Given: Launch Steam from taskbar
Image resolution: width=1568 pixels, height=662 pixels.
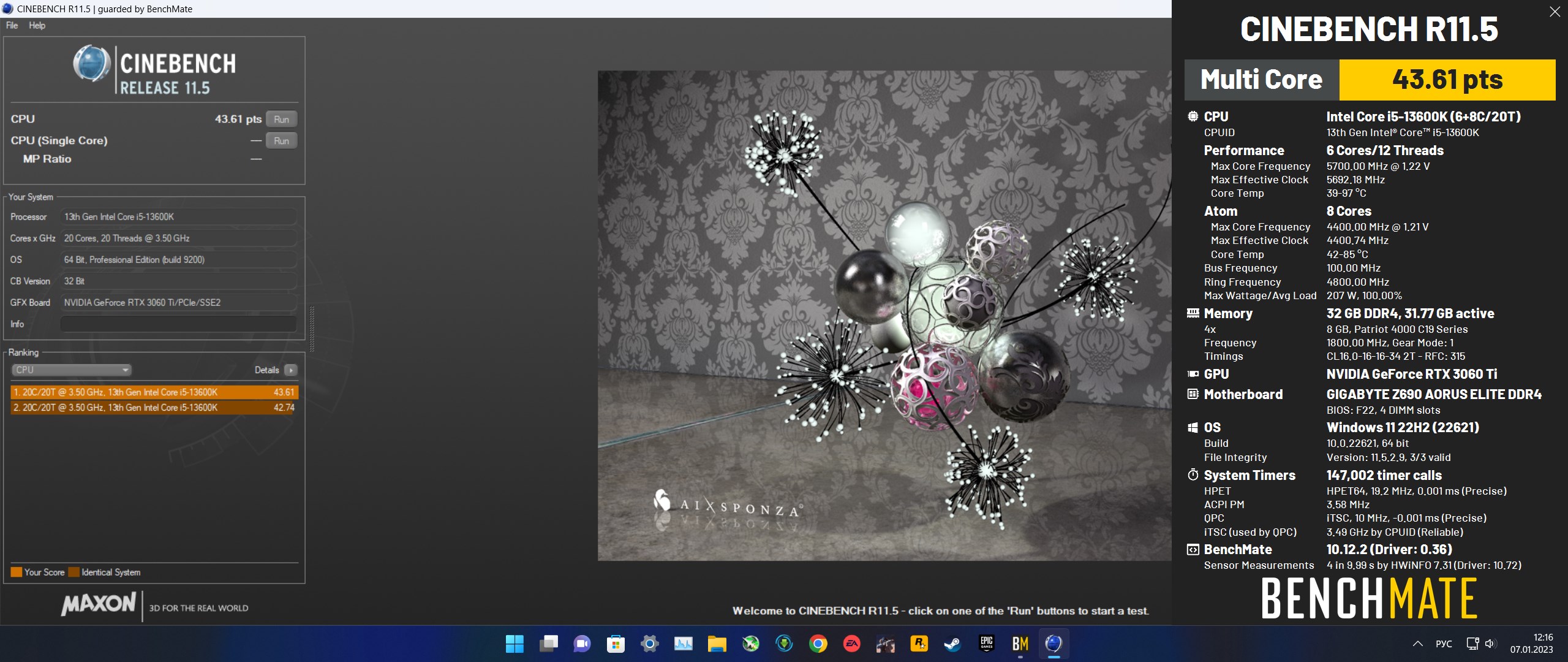Looking at the screenshot, I should (952, 644).
